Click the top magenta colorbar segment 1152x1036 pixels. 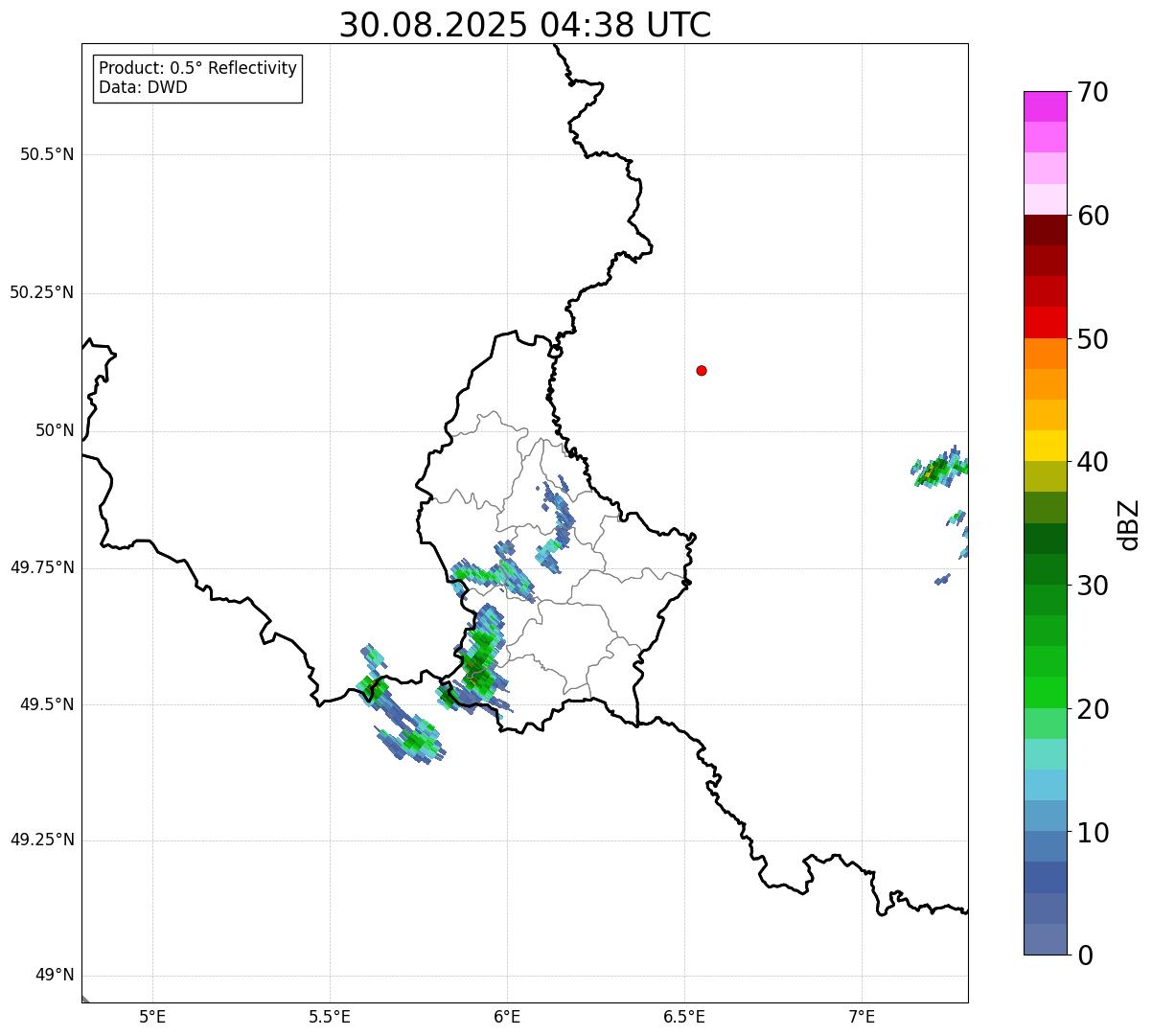click(1045, 106)
